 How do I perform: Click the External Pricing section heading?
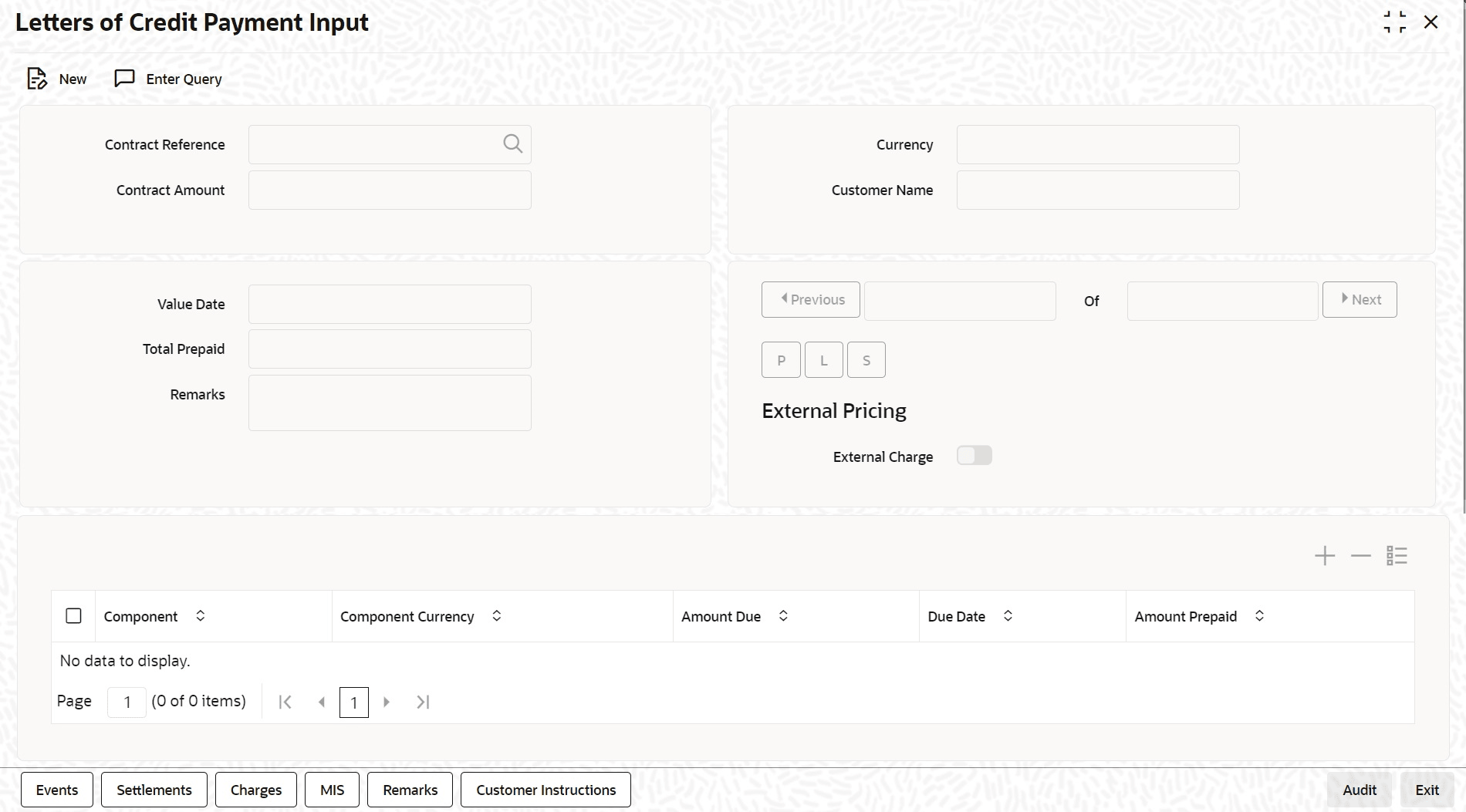click(834, 410)
